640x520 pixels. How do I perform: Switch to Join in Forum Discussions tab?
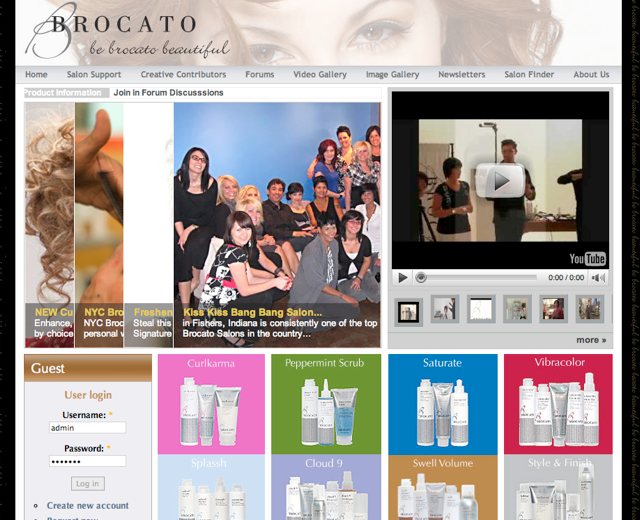pos(168,93)
